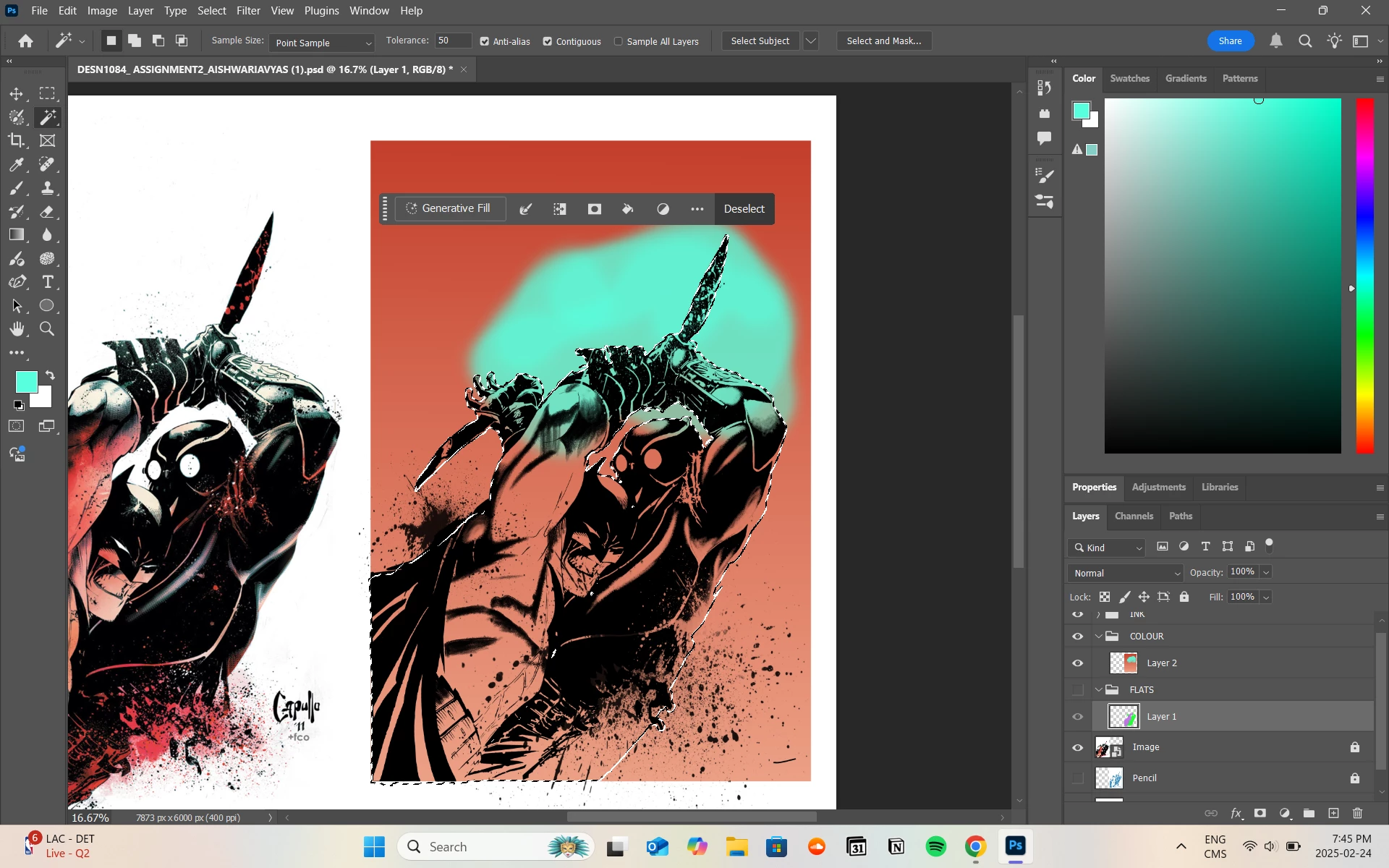Create a new layer via plus icon
The height and width of the screenshot is (868, 1389).
[x=1333, y=813]
